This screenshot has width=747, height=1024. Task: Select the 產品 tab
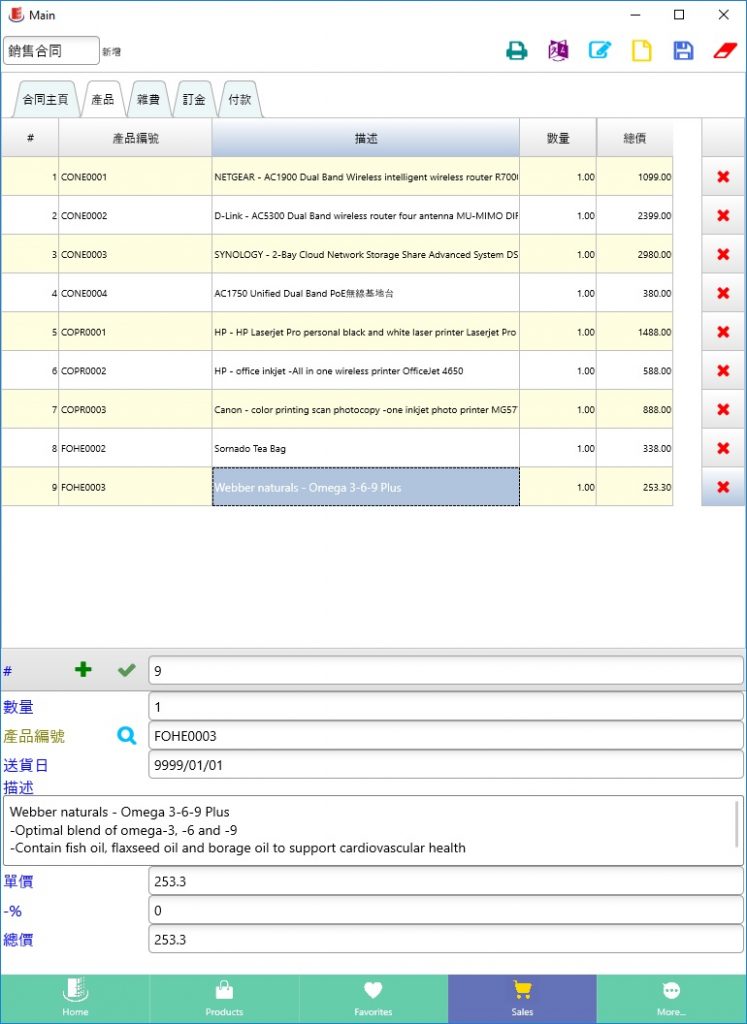[103, 100]
